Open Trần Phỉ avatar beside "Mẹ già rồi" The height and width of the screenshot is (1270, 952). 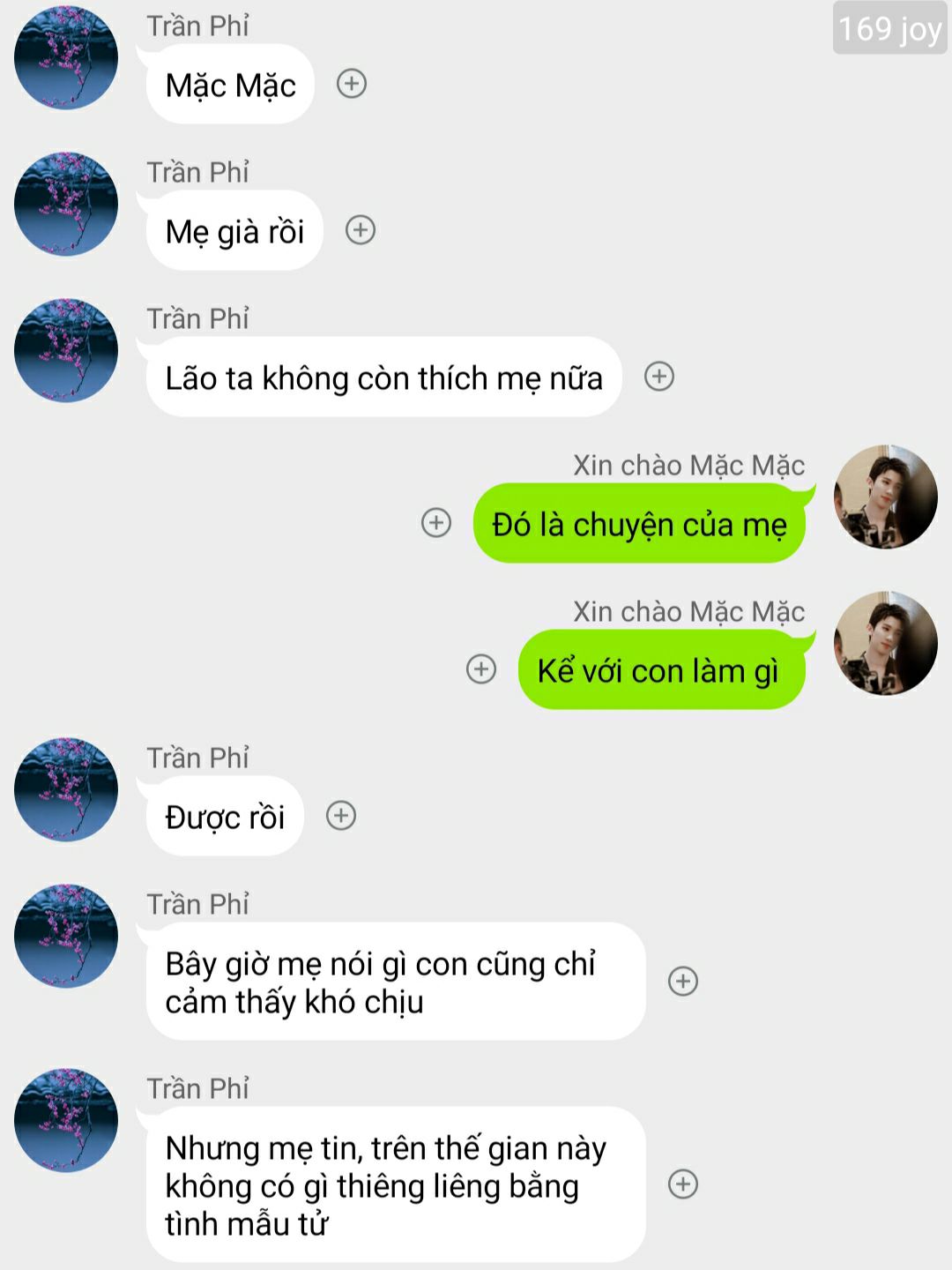(x=66, y=204)
